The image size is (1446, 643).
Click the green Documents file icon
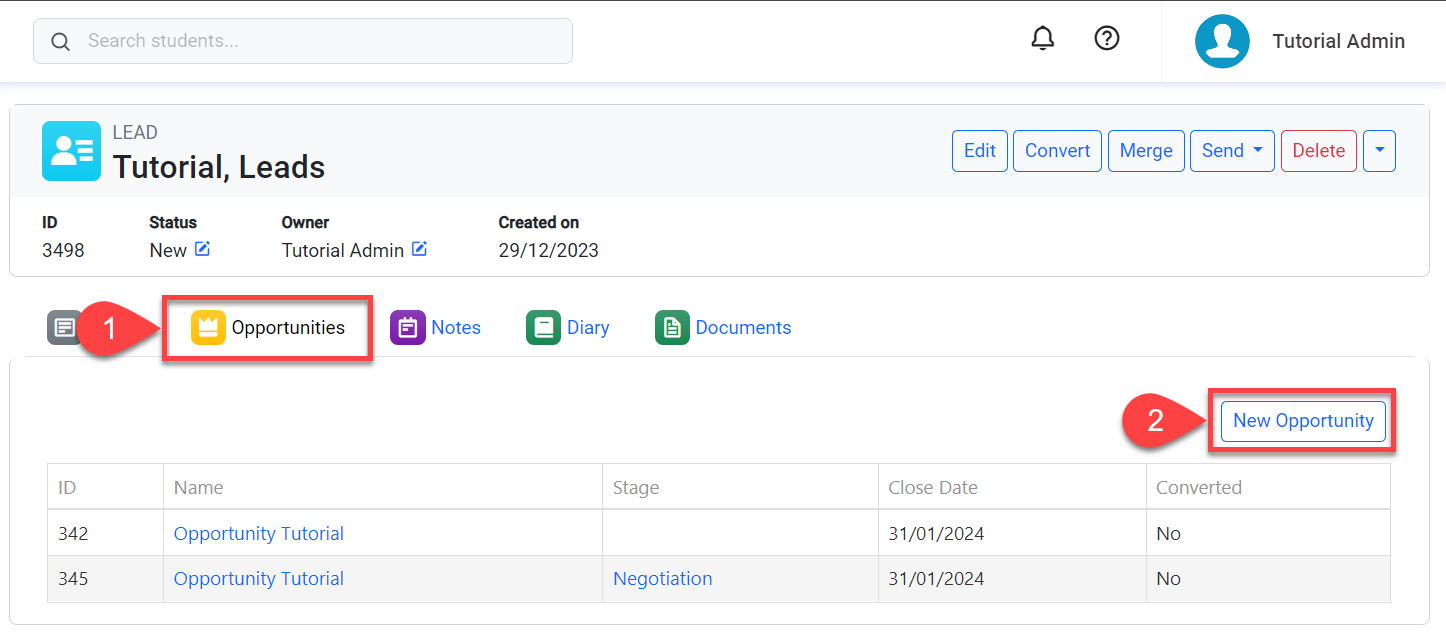[672, 328]
